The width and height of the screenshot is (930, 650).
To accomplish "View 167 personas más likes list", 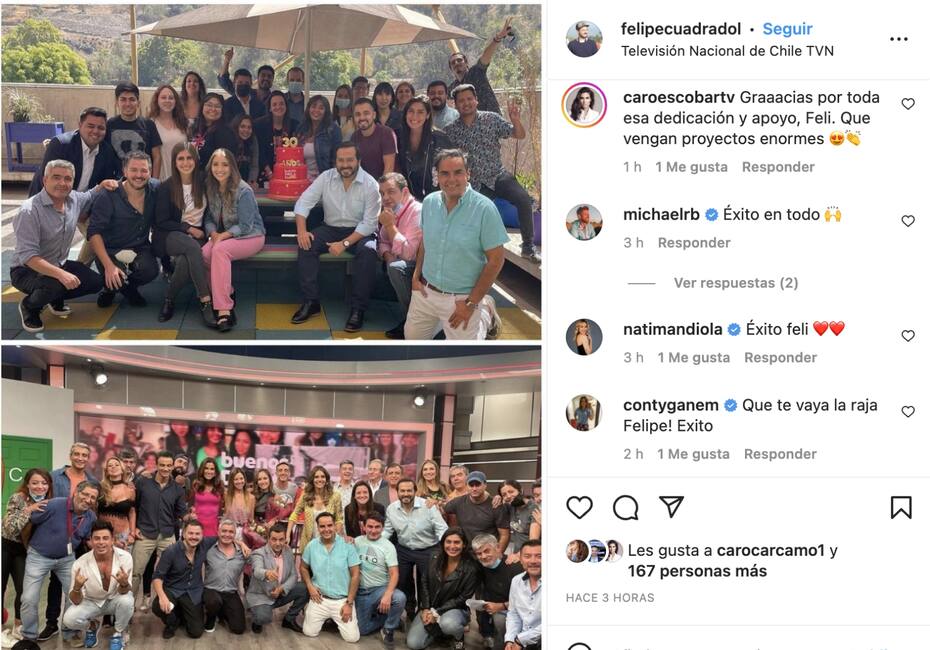I will (697, 571).
